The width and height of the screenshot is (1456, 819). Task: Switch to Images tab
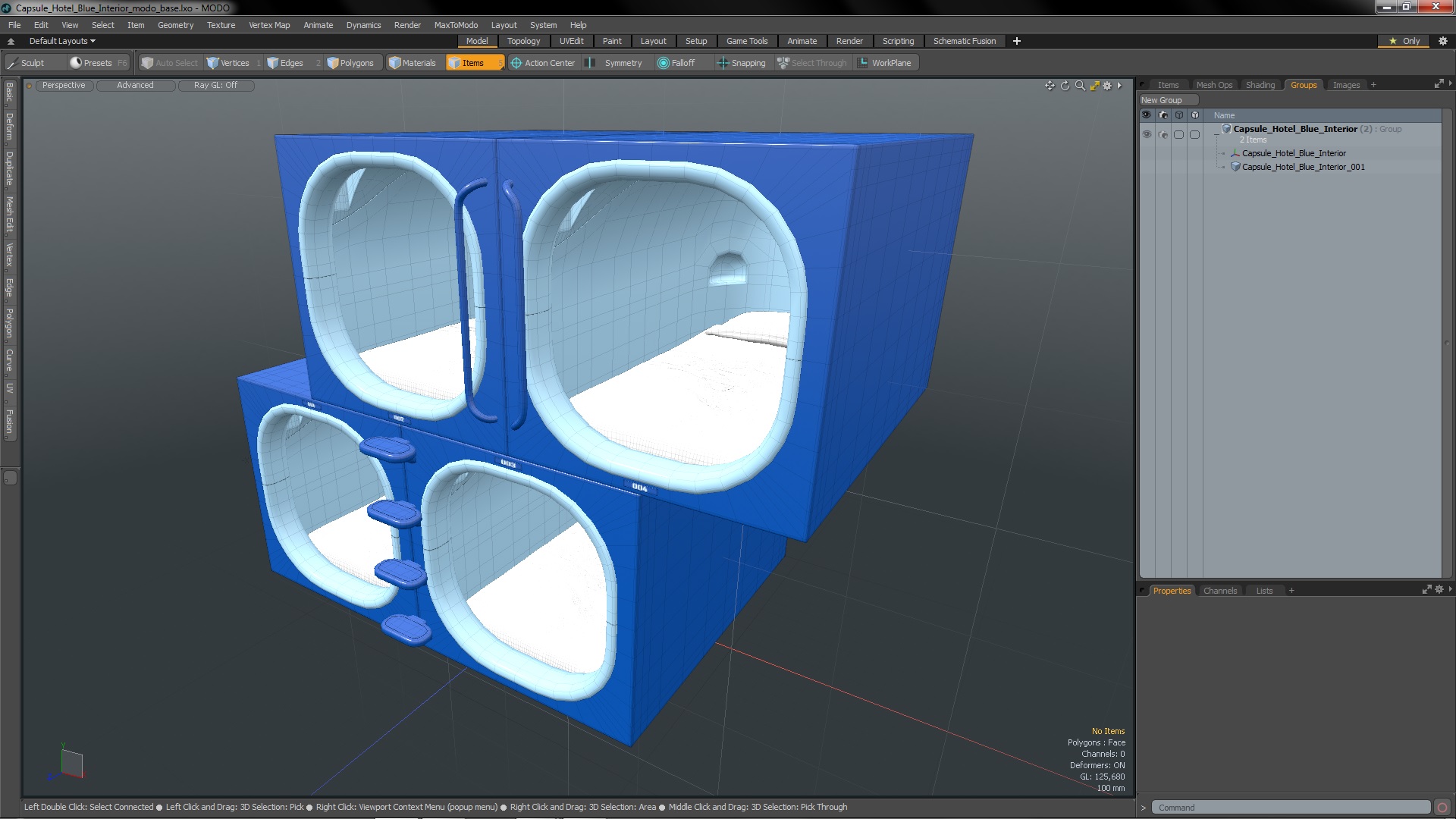pos(1346,85)
